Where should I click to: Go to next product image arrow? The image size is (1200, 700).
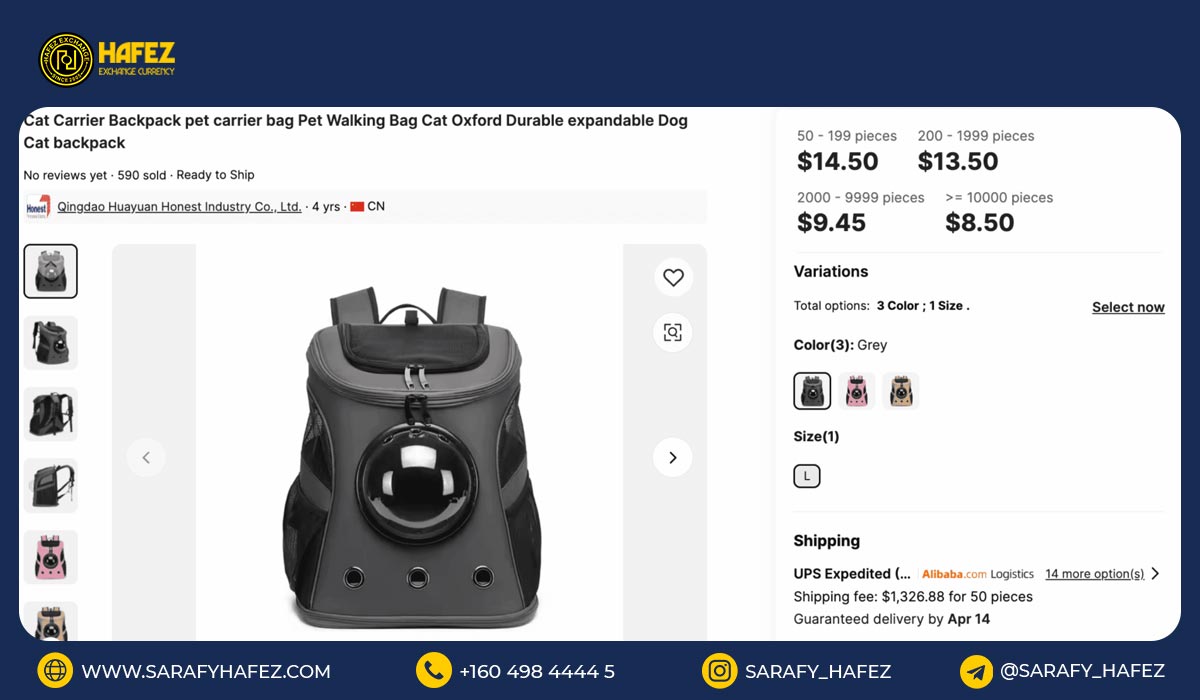673,457
